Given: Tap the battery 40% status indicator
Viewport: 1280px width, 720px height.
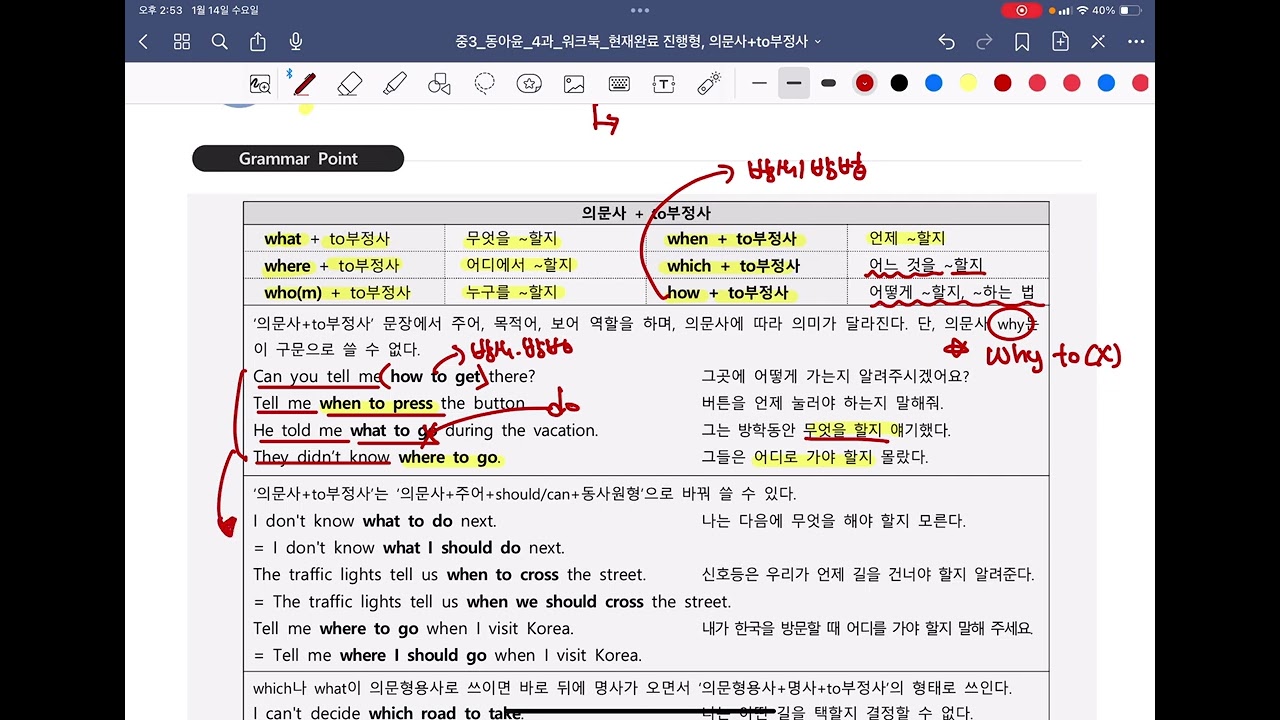Looking at the screenshot, I should [1117, 10].
